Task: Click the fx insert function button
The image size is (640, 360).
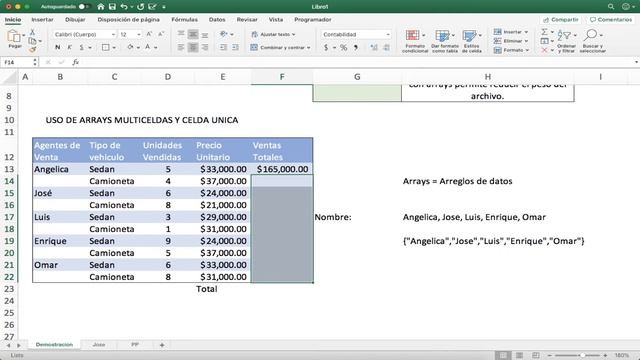Action: click(x=76, y=62)
